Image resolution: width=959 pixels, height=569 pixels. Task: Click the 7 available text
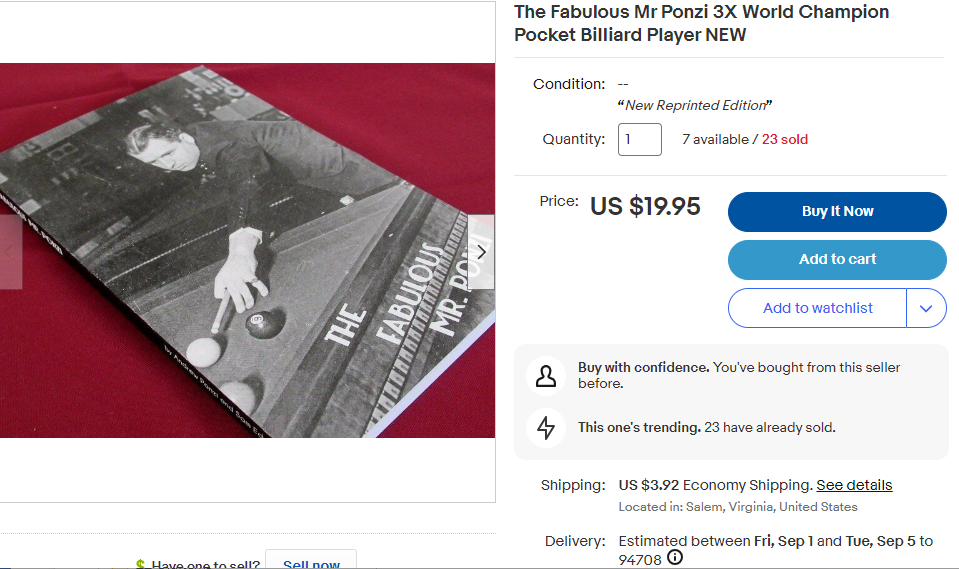715,139
